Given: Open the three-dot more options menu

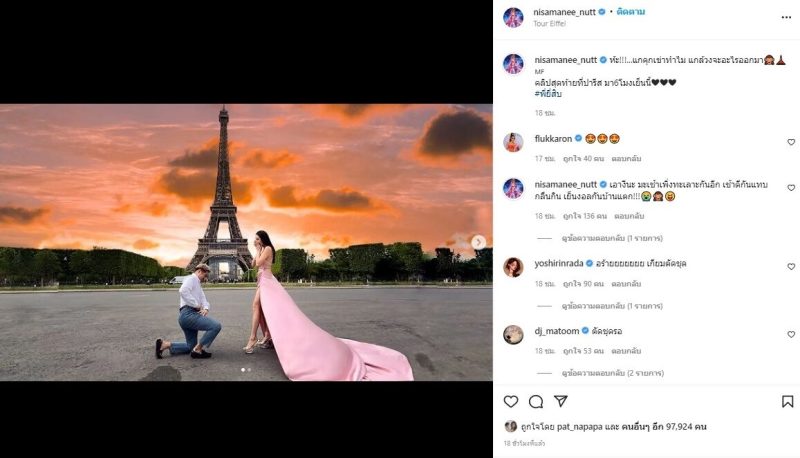Looking at the screenshot, I should (x=786, y=17).
